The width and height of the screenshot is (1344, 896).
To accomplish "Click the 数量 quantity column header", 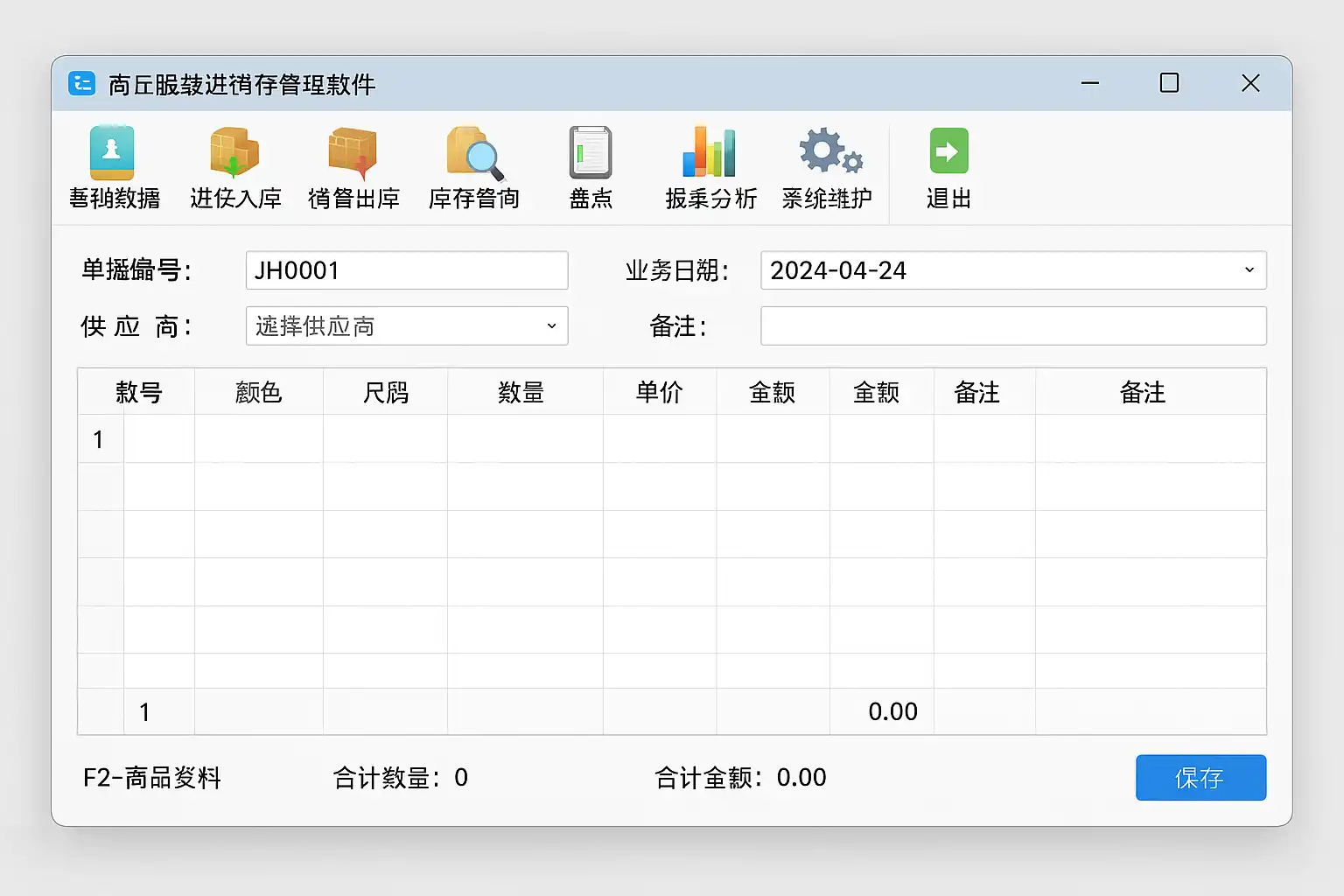I will [521, 392].
